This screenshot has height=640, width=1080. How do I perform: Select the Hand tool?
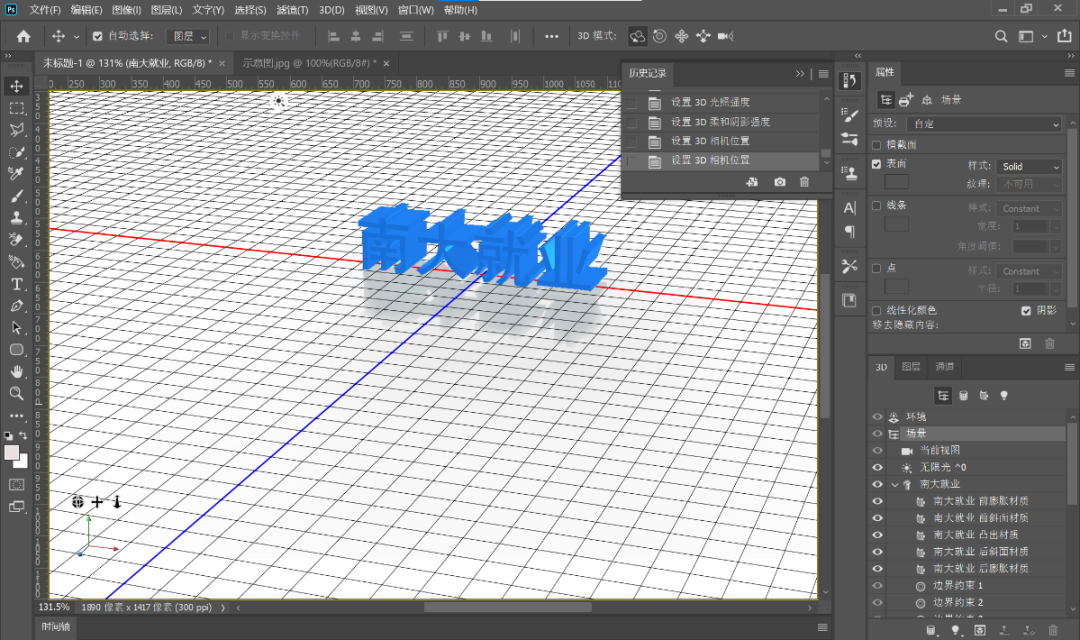[x=17, y=372]
